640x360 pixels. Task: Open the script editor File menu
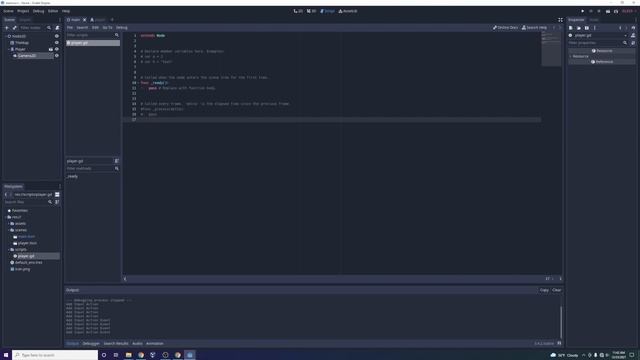pos(70,27)
